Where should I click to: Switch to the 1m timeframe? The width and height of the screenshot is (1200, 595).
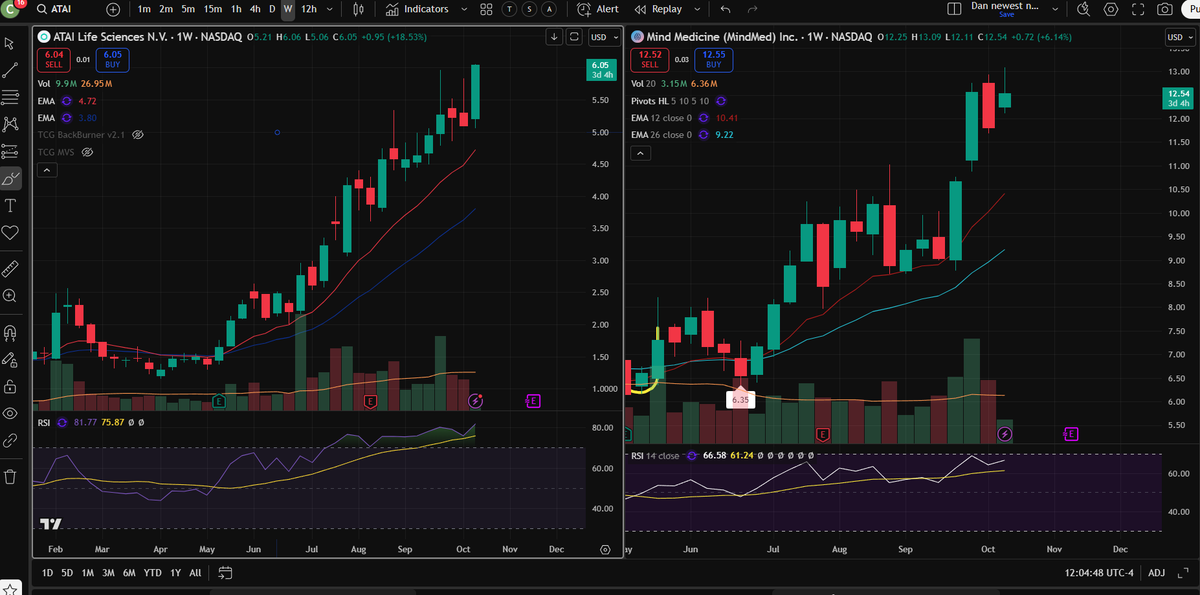pos(145,9)
